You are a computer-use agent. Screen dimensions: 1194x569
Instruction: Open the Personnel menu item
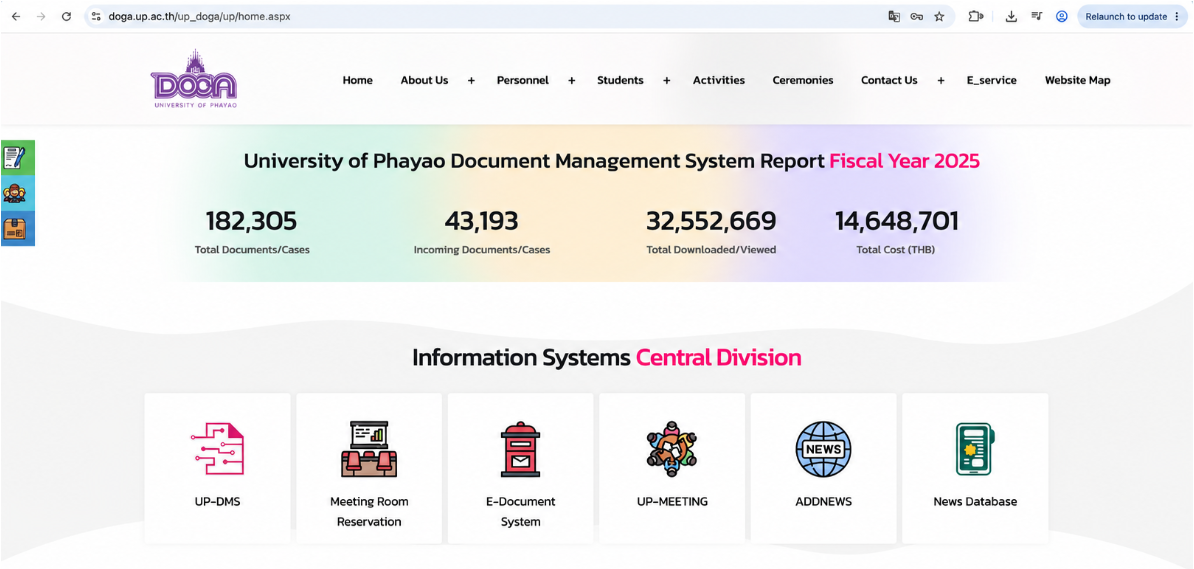pyautogui.click(x=522, y=80)
